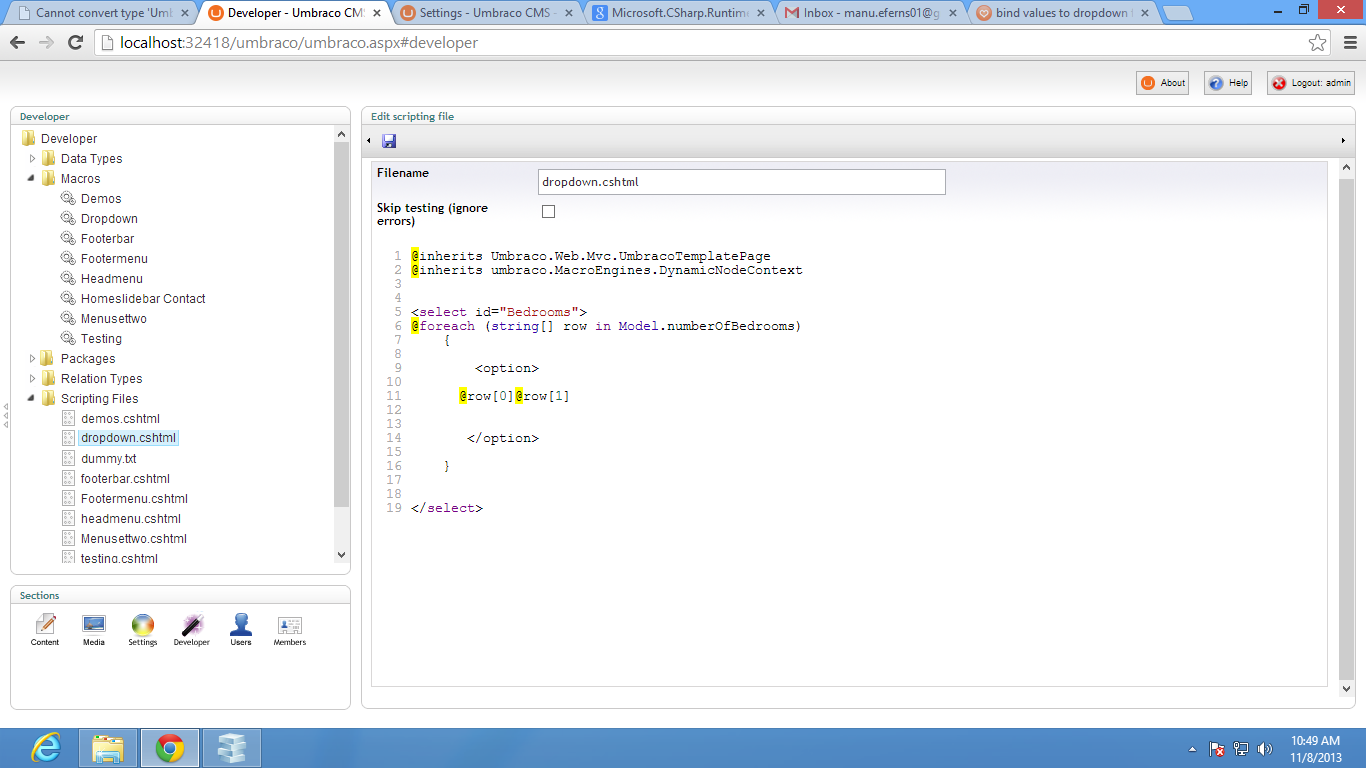Open the Media section icon
Screen dimensions: 1366x768
(94, 630)
